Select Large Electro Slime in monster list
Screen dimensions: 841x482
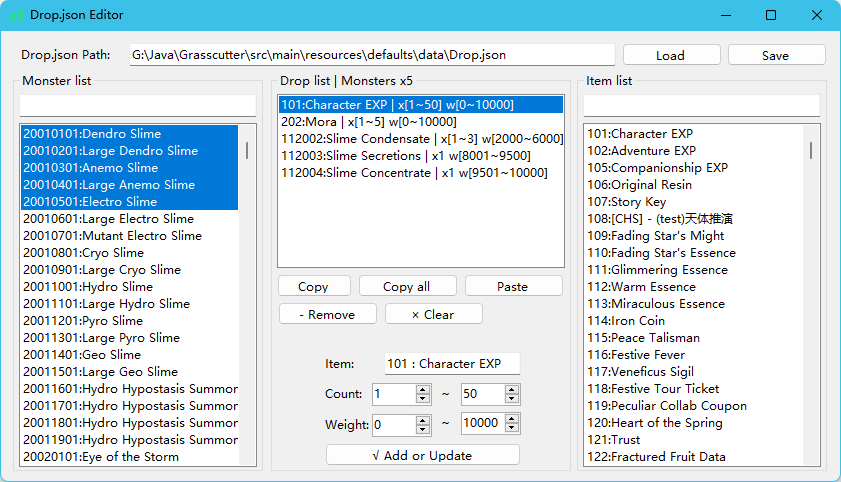(109, 219)
